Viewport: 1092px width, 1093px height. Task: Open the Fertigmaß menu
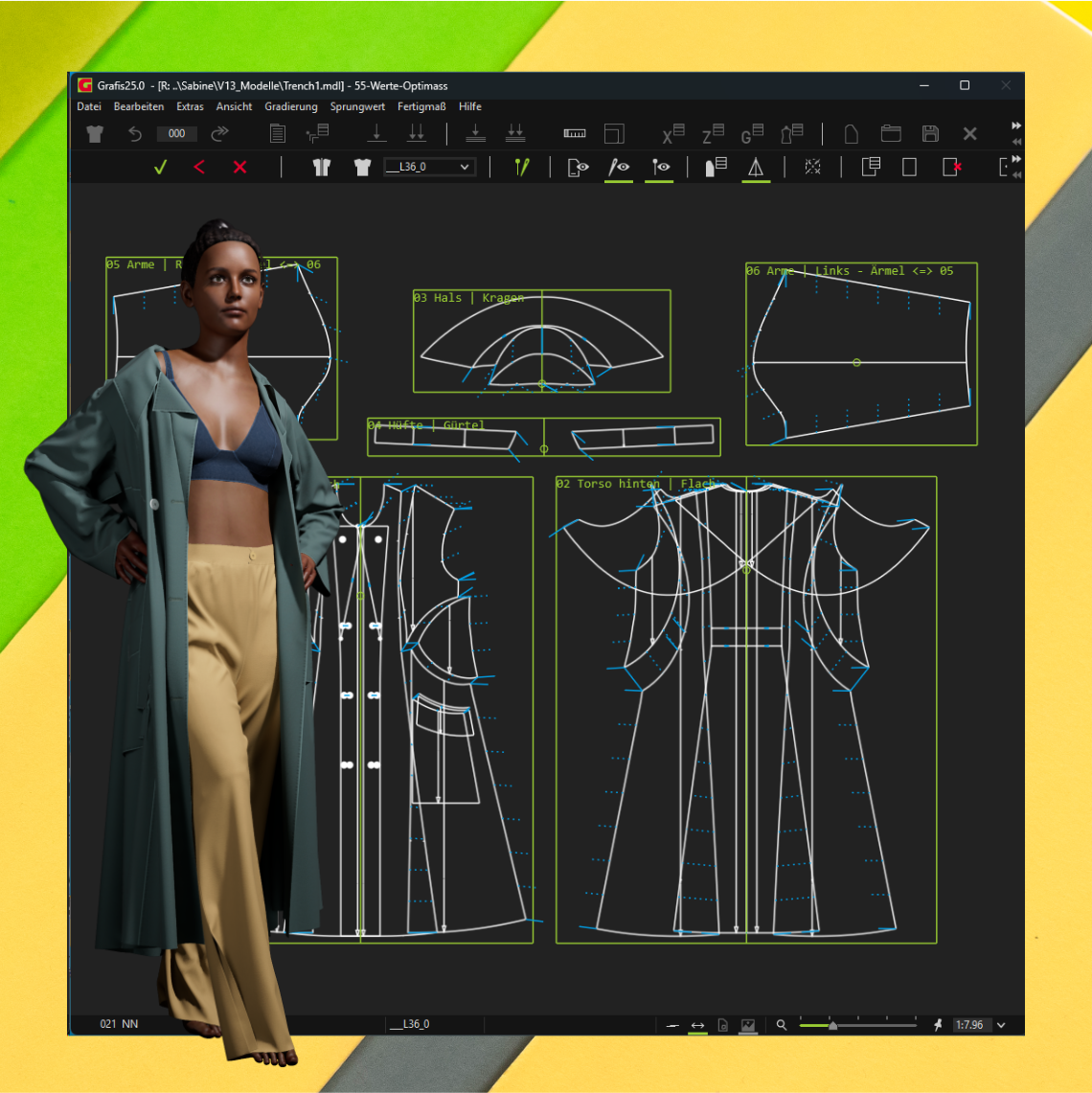click(x=421, y=107)
